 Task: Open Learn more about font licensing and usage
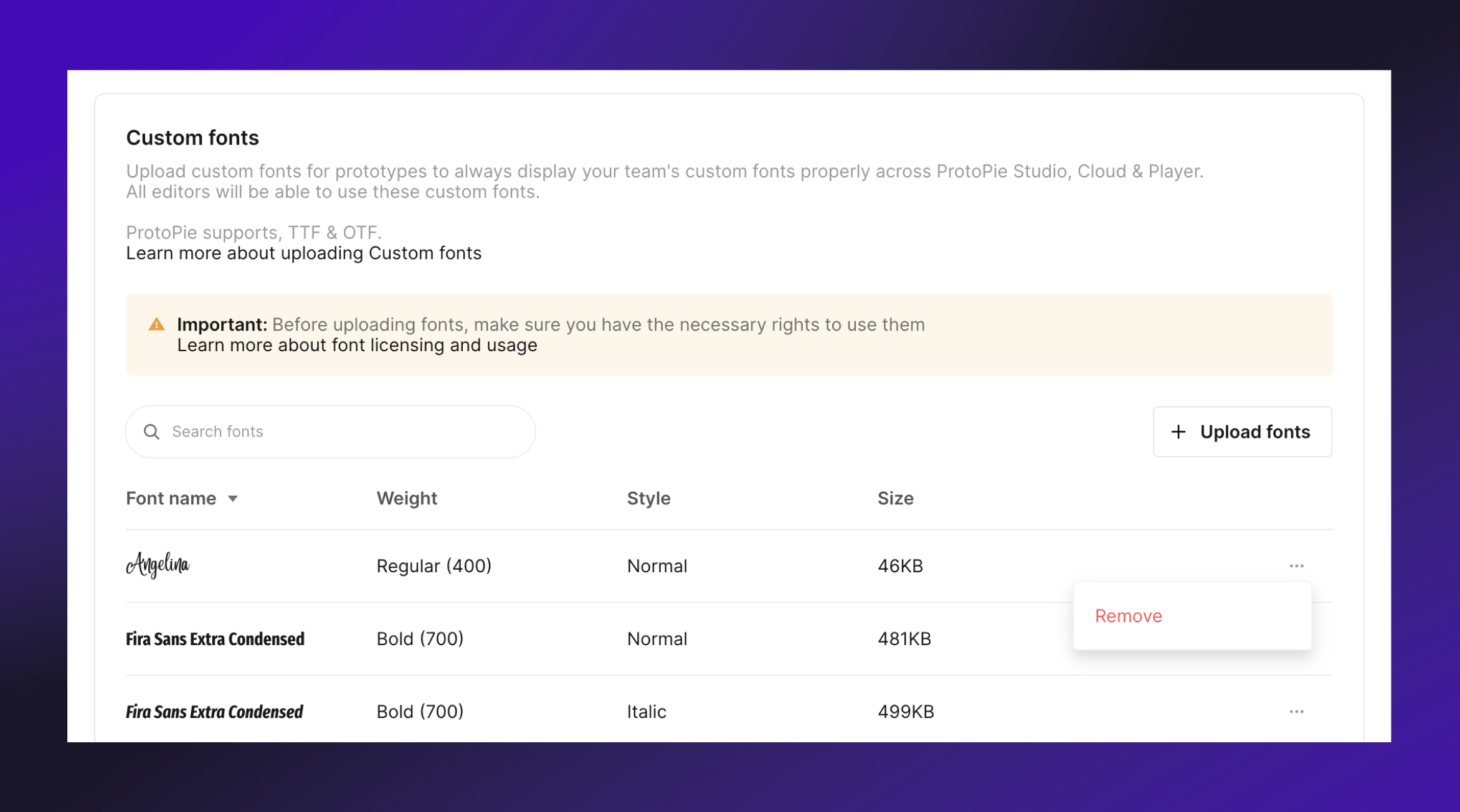click(356, 345)
